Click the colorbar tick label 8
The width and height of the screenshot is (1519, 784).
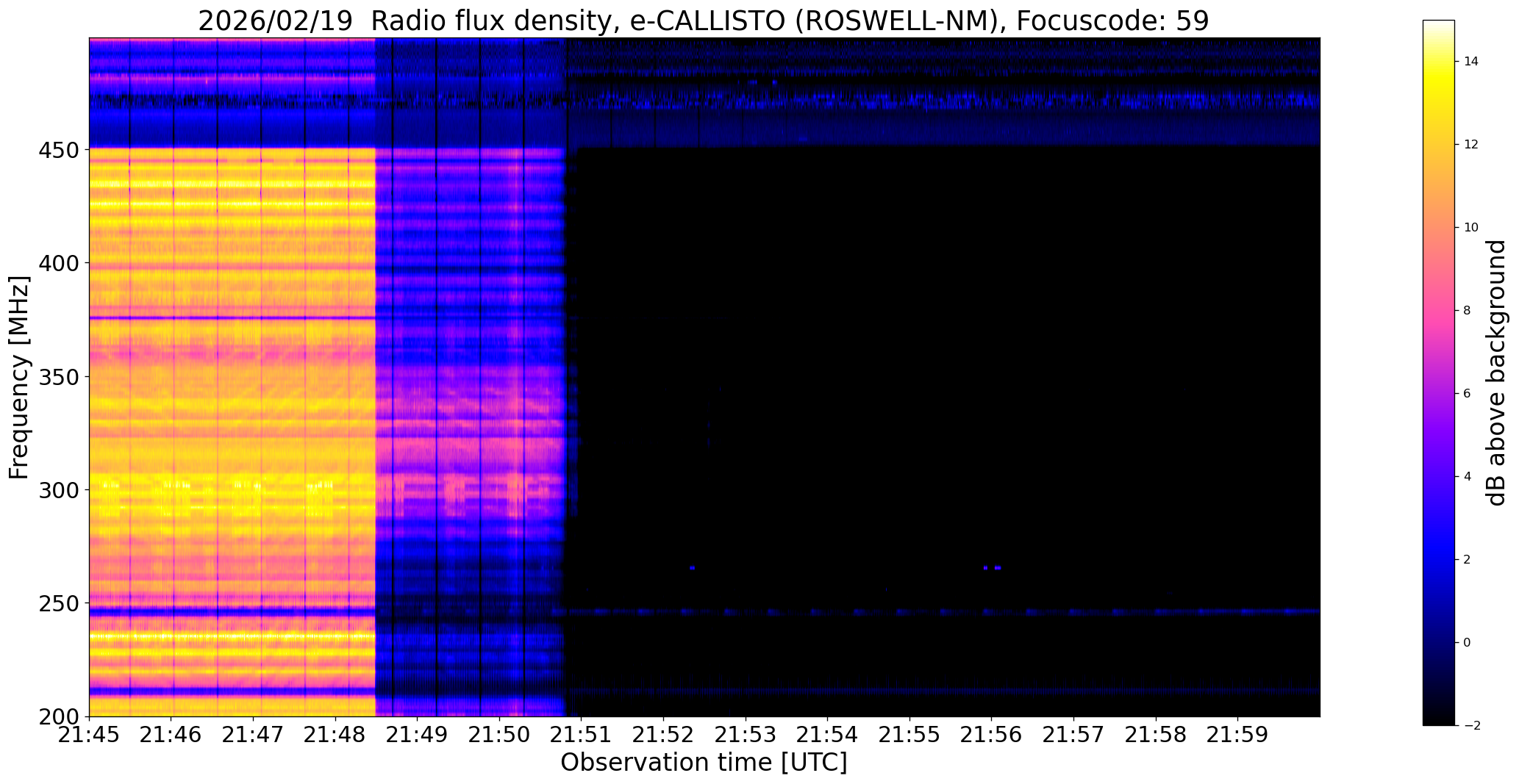[x=1467, y=311]
